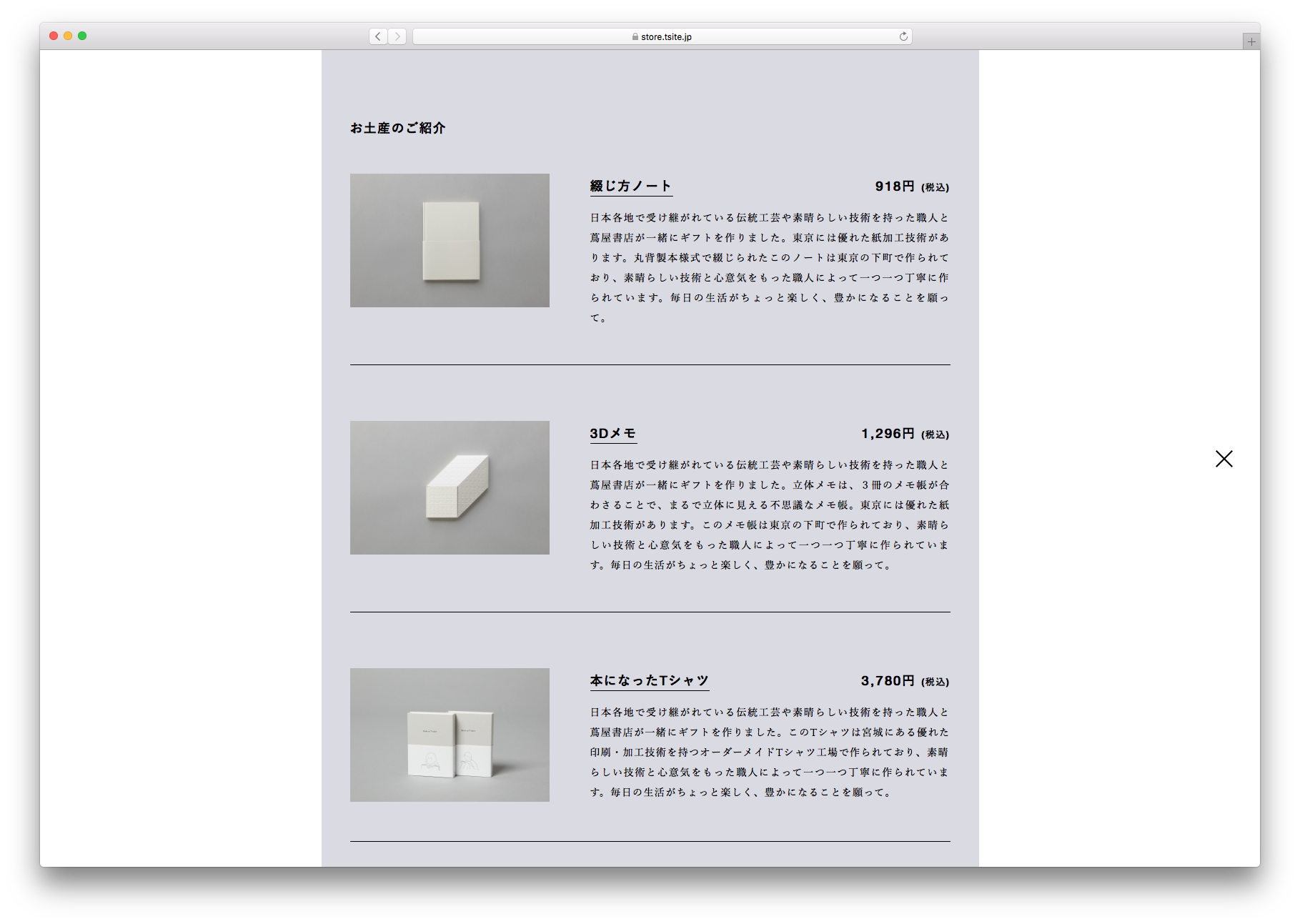
Task: Close the souvenir overlay with X
Action: [x=1224, y=459]
